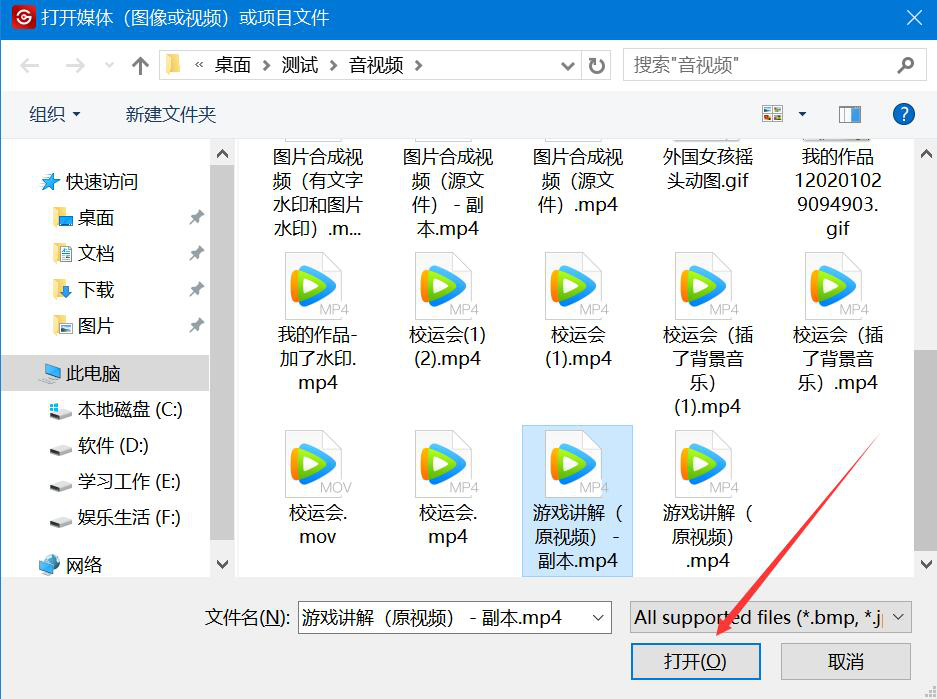The height and width of the screenshot is (699, 937).
Task: Expand the chevron after 音视频 breadcrumb
Action: (418, 65)
